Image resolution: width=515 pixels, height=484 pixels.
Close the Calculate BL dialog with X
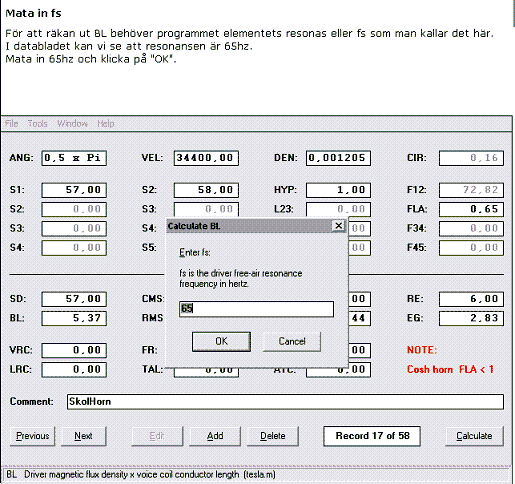coord(338,226)
